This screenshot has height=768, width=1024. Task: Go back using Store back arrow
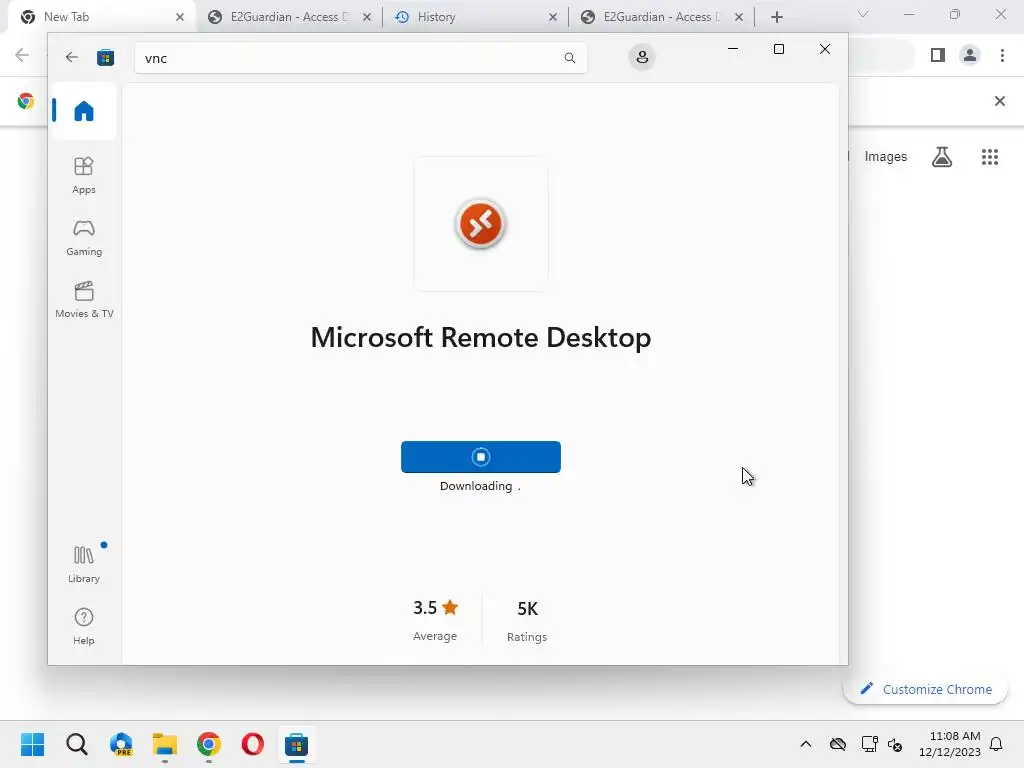click(72, 57)
